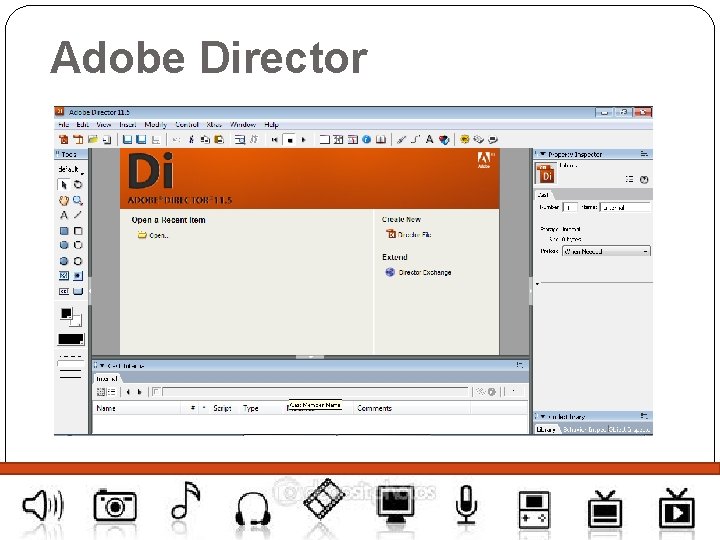
Task: Open library panel options menu icon
Action: click(644, 416)
